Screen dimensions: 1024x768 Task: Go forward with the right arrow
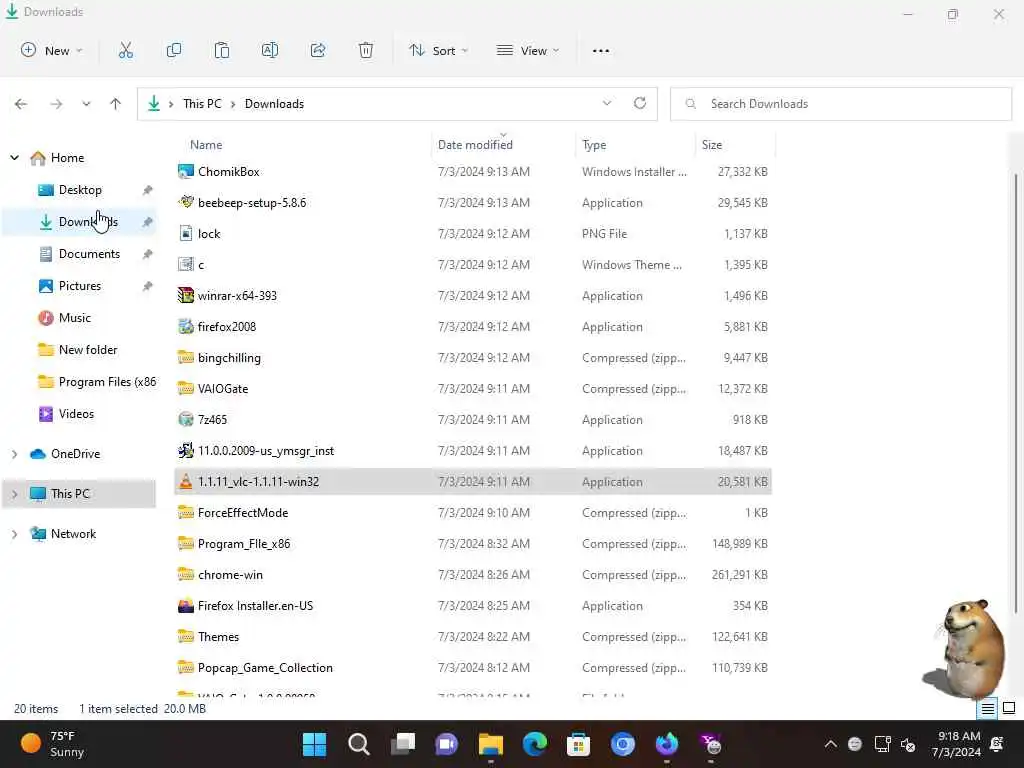click(x=56, y=104)
